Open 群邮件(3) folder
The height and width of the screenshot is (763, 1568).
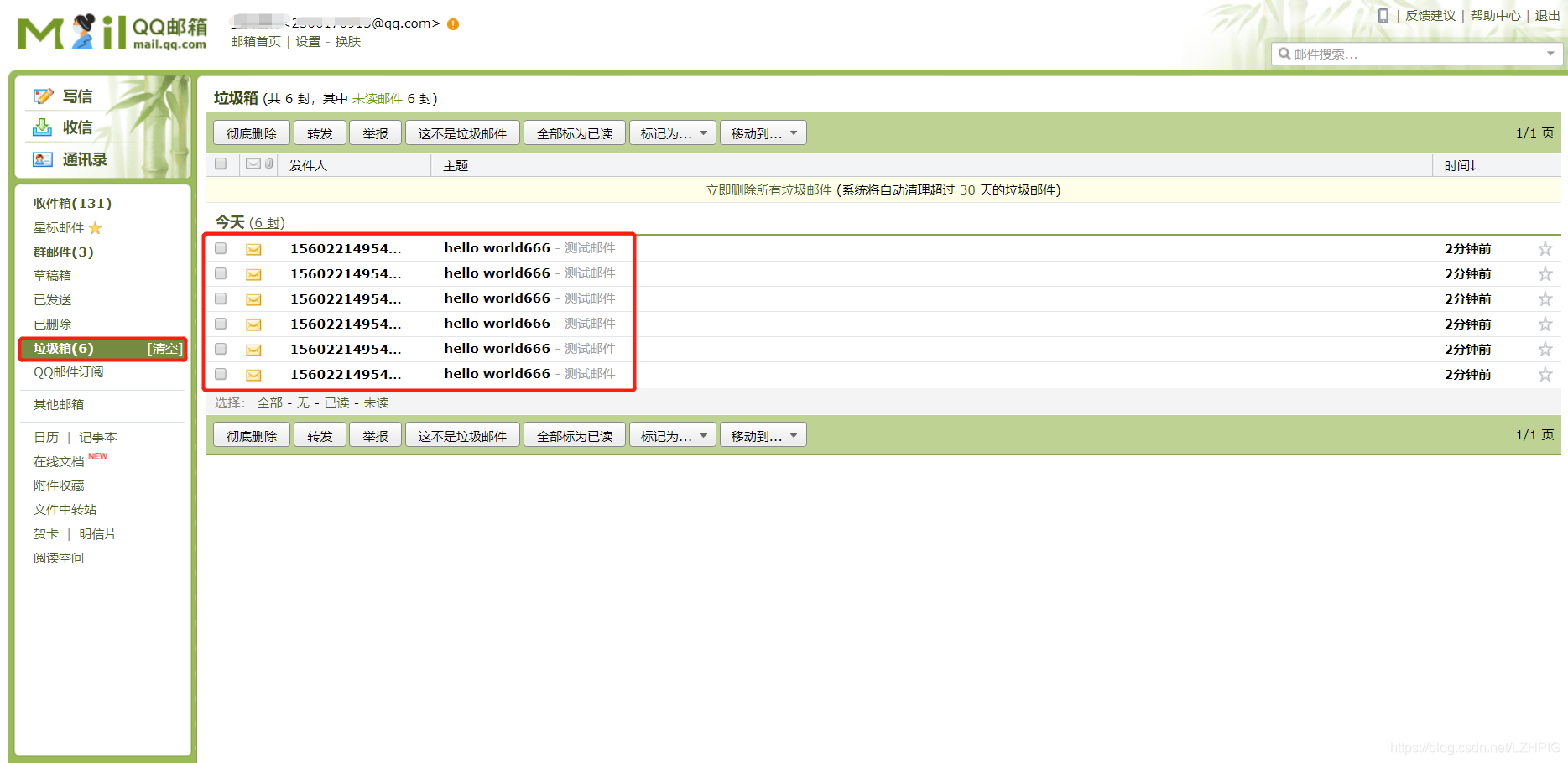[x=63, y=252]
